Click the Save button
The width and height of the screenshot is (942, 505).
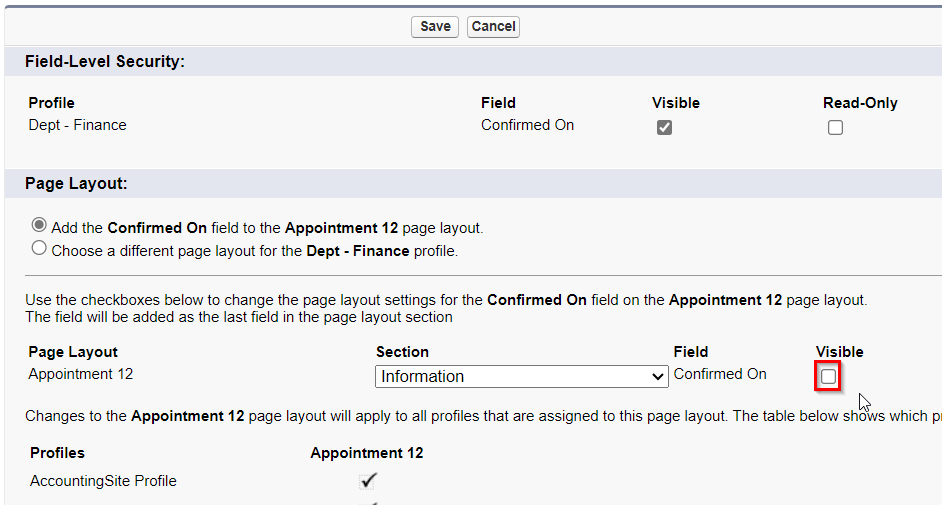[435, 26]
